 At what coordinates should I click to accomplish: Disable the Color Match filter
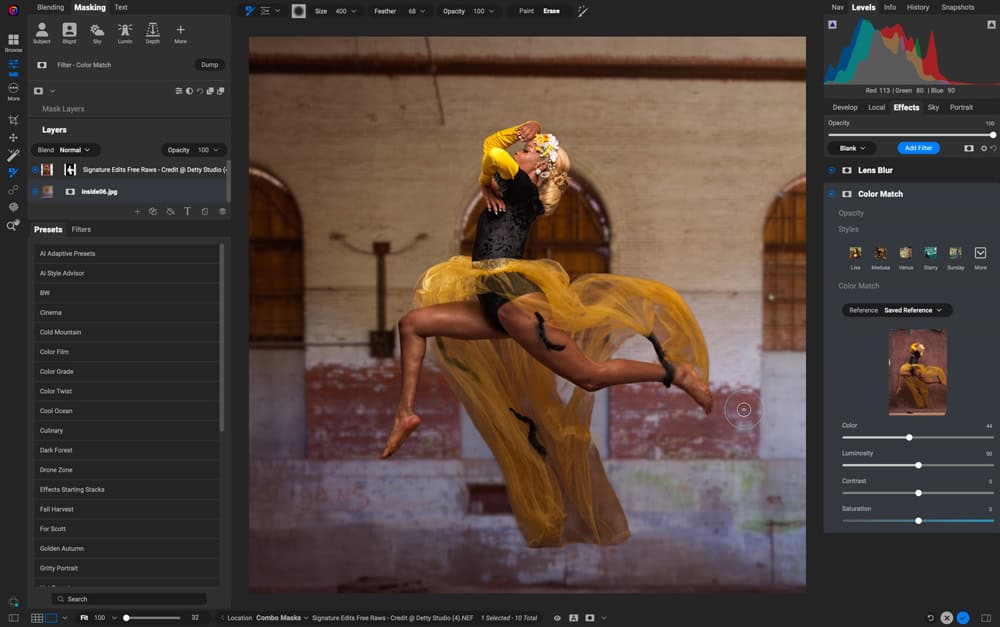coord(831,194)
